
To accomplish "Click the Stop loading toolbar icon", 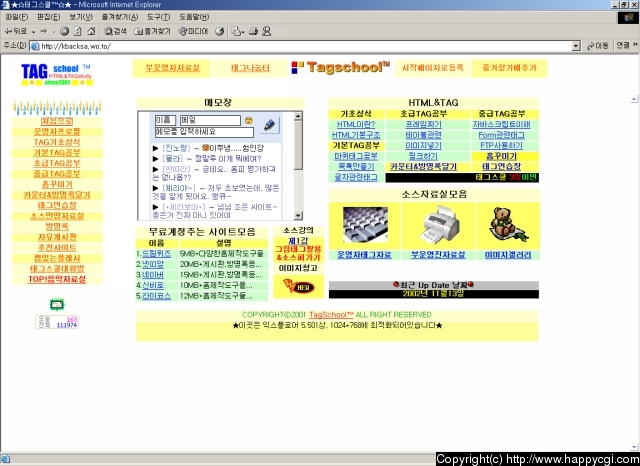I will pos(64,31).
